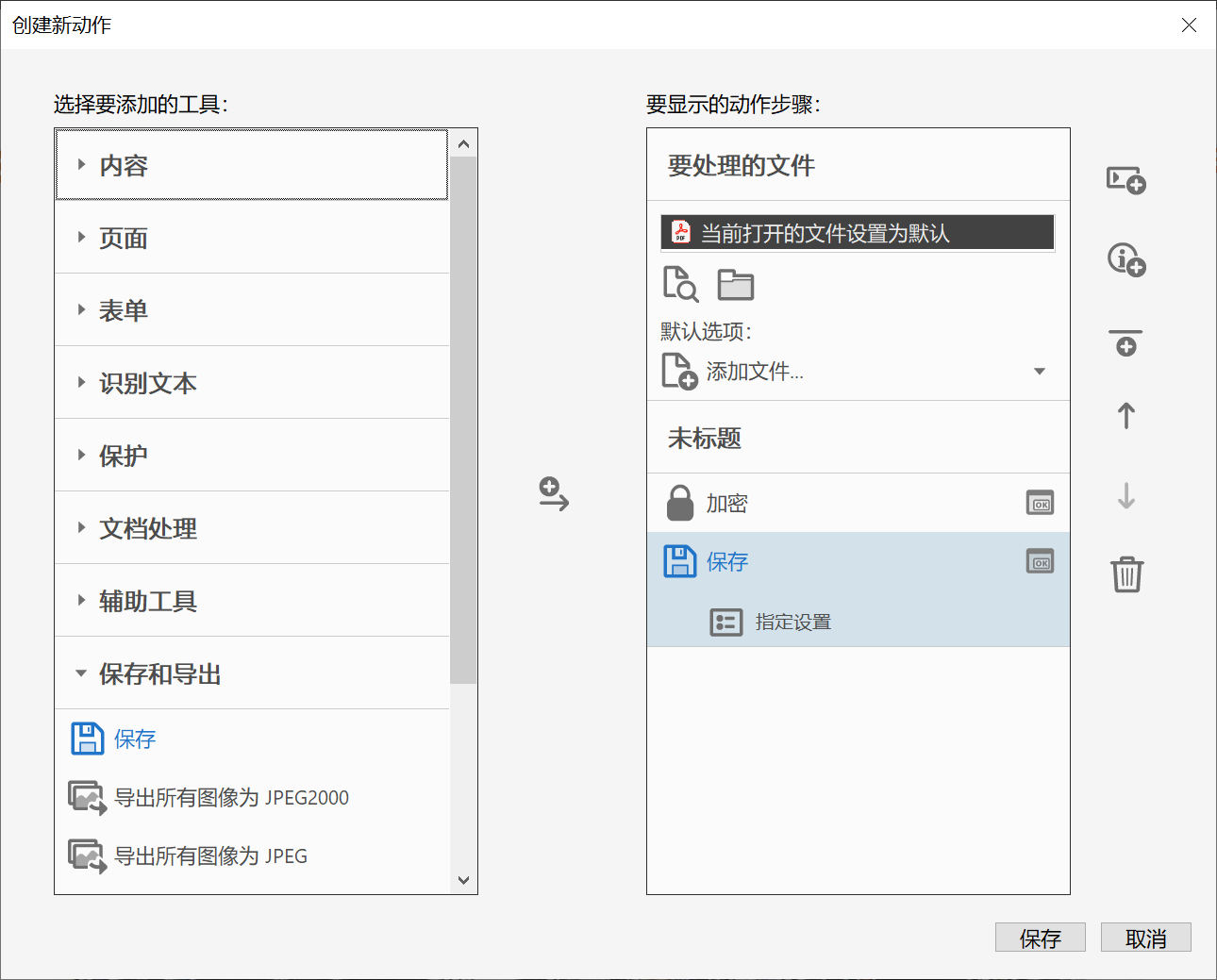The height and width of the screenshot is (980, 1217).
Task: Click the add instruction step icon below it
Action: pyautogui.click(x=1126, y=260)
